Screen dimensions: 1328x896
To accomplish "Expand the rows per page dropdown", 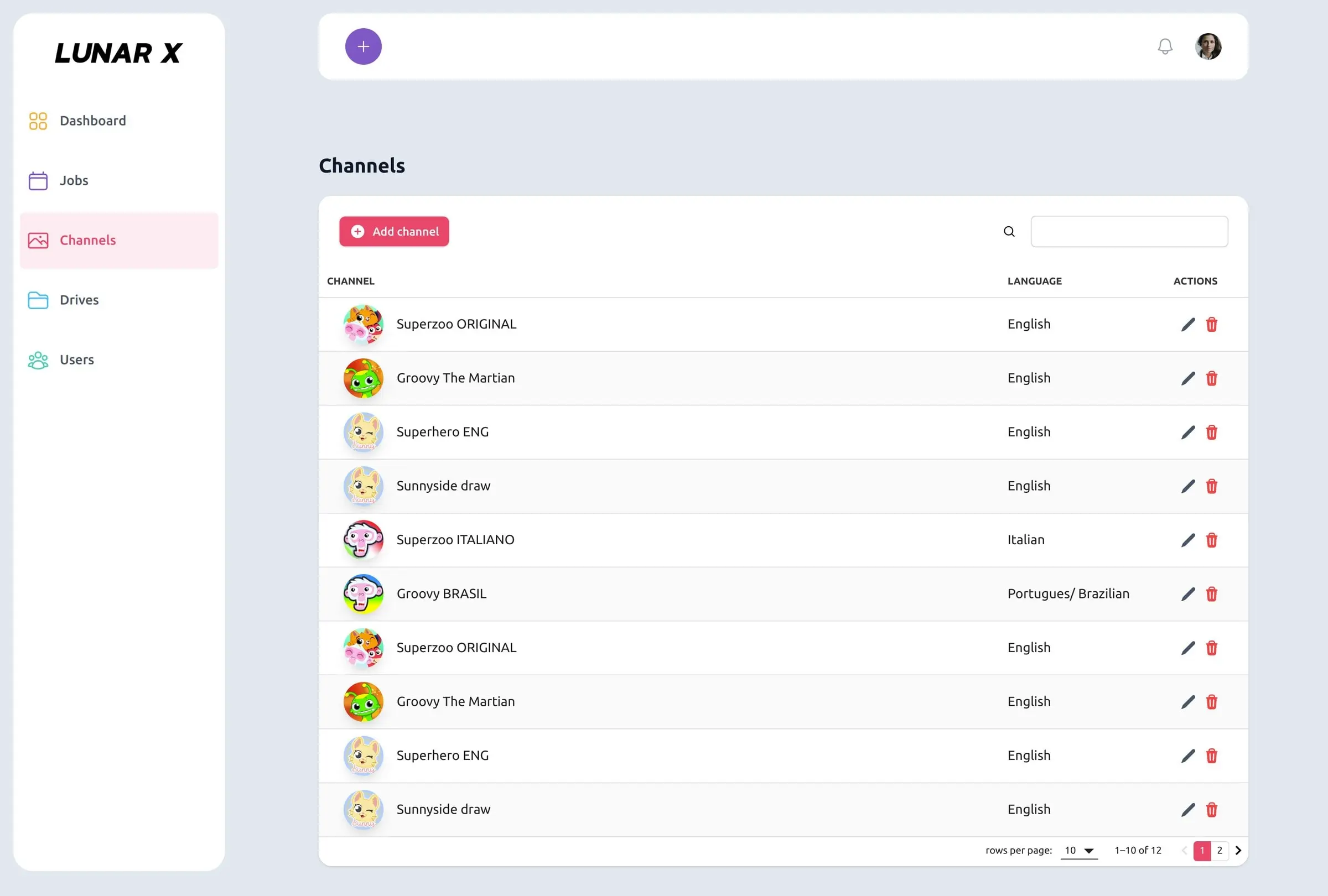I will [x=1078, y=850].
